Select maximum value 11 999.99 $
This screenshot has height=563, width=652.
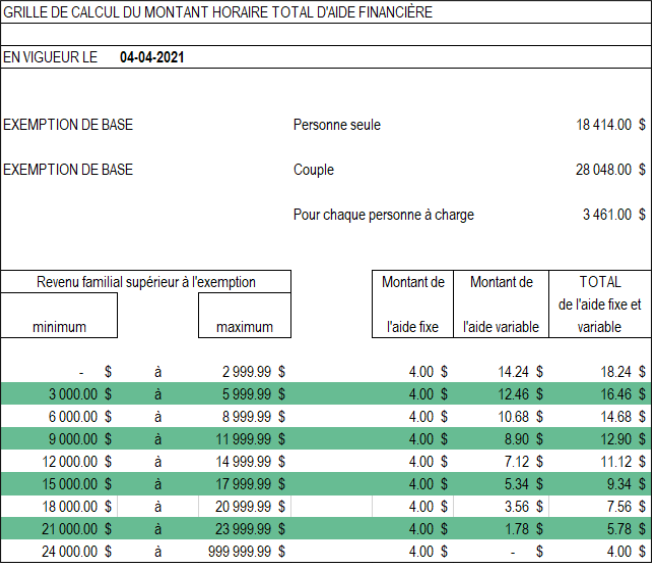(250, 439)
